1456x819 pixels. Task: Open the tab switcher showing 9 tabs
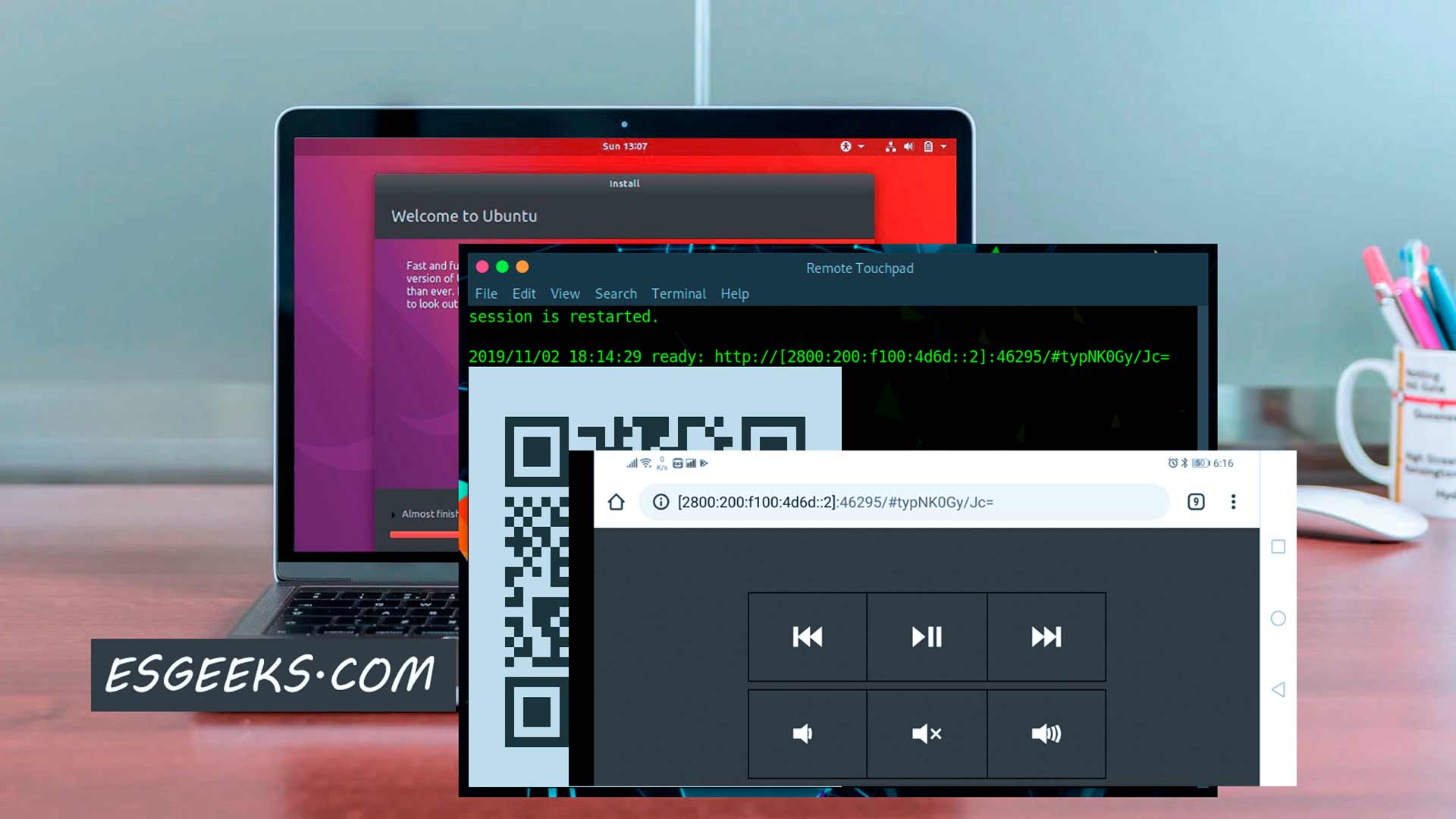tap(1196, 501)
